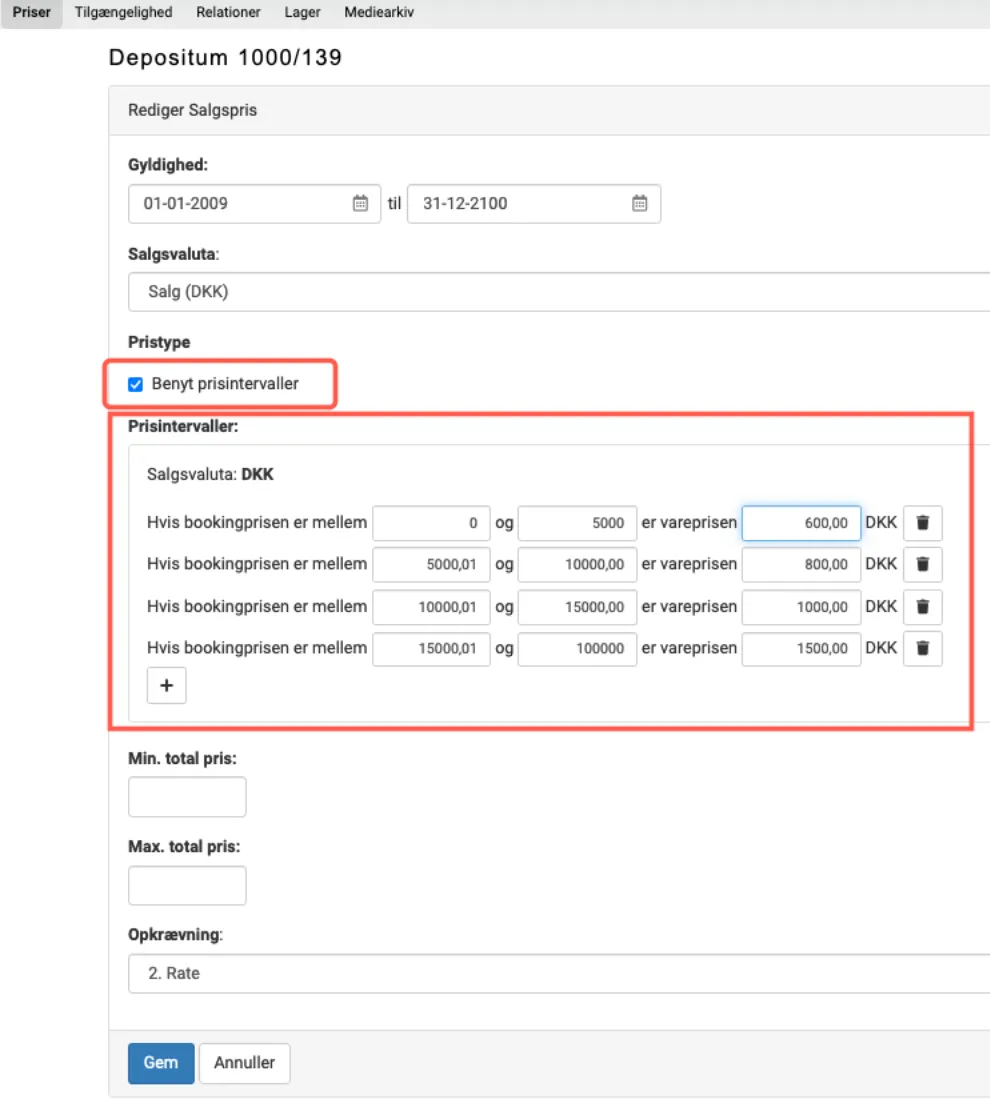Delete the 0 to 5000 price interval row
Image resolution: width=990 pixels, height=1115 pixels.
pyautogui.click(x=922, y=523)
